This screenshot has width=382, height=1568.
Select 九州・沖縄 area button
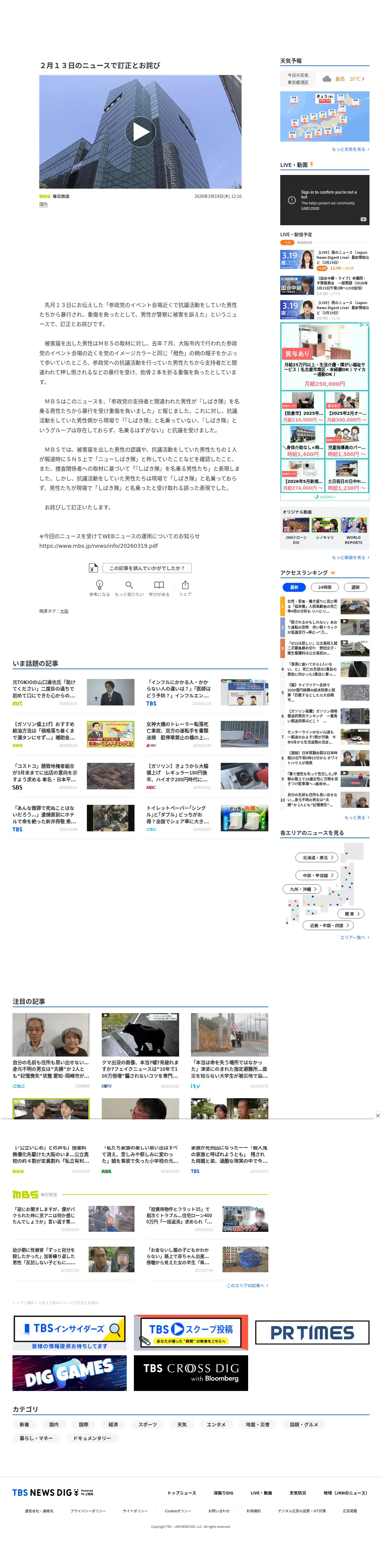click(302, 889)
